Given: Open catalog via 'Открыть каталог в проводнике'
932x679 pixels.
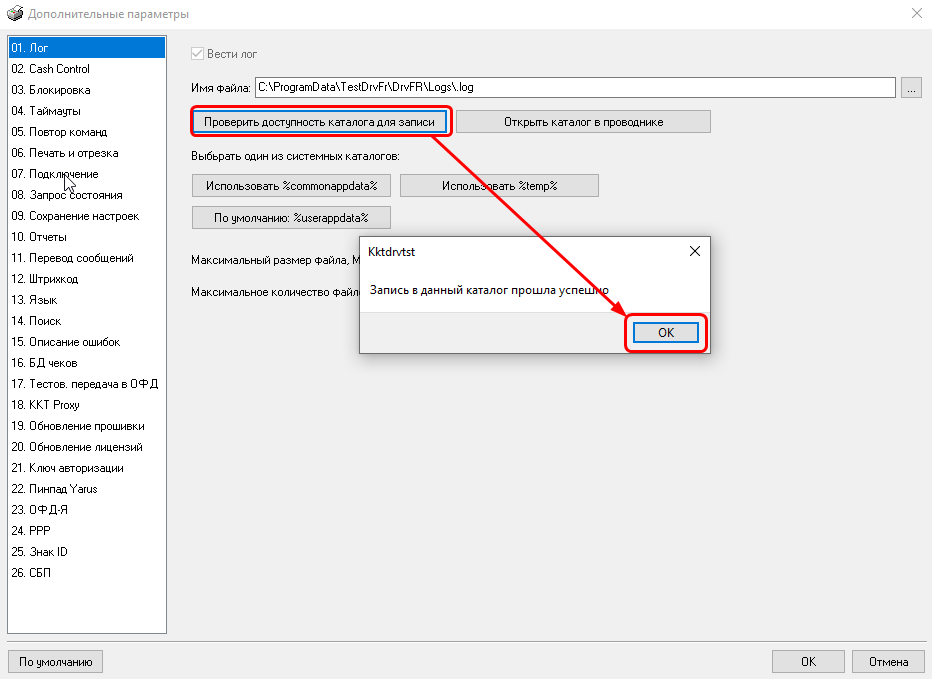Looking at the screenshot, I should click(x=583, y=122).
